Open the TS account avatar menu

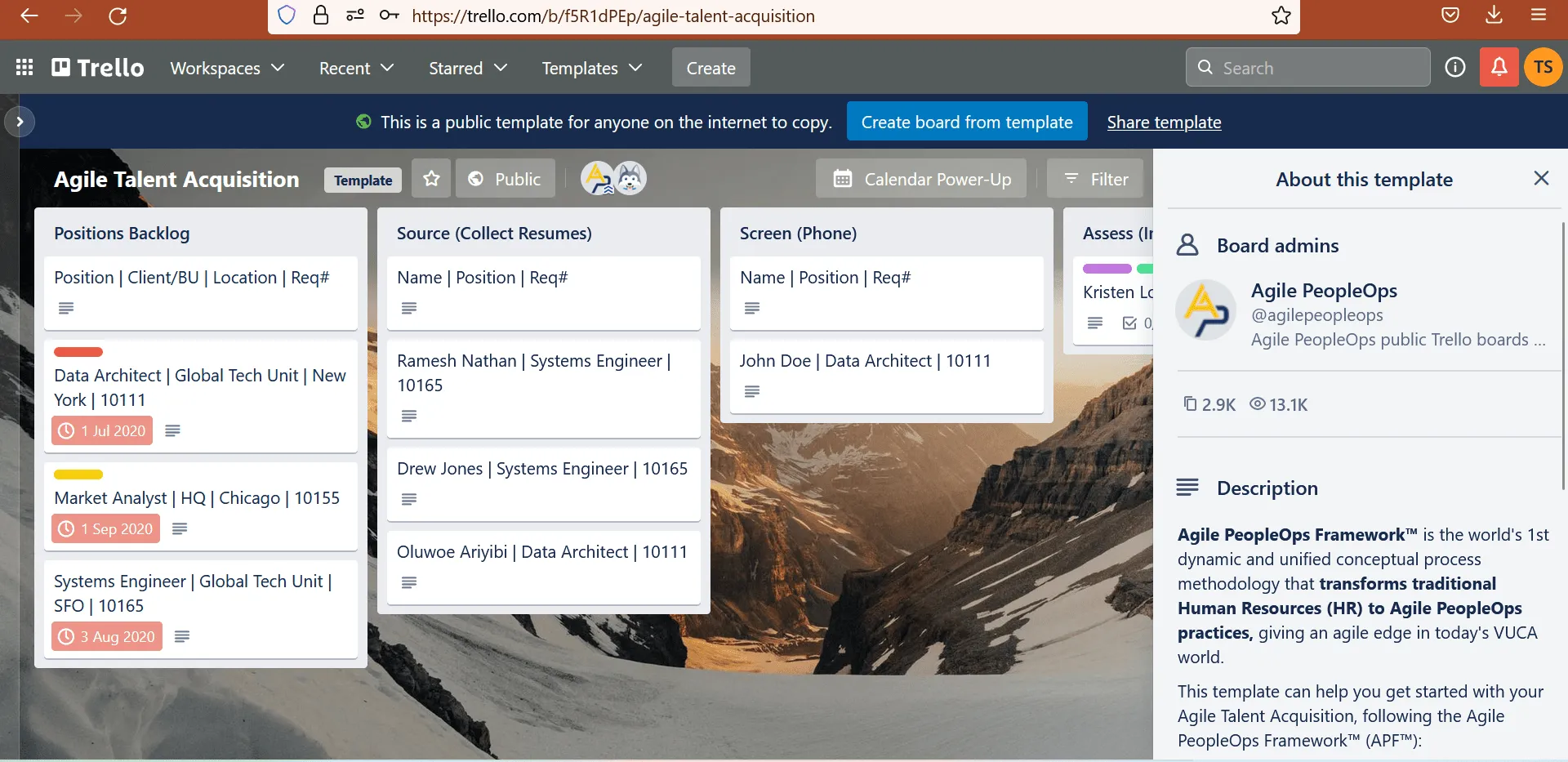[1543, 68]
